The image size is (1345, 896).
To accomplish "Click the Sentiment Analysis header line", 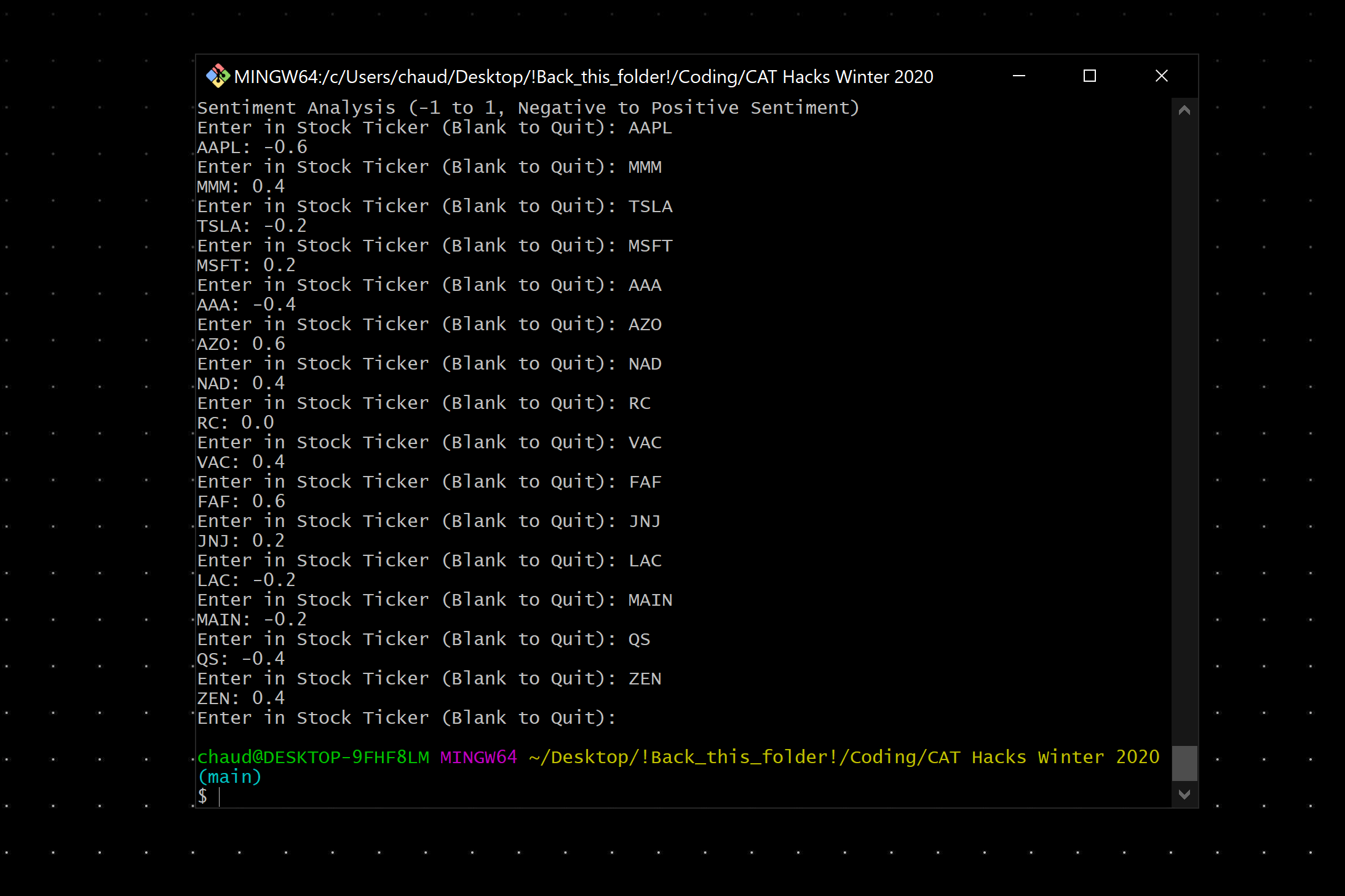I will tap(527, 108).
